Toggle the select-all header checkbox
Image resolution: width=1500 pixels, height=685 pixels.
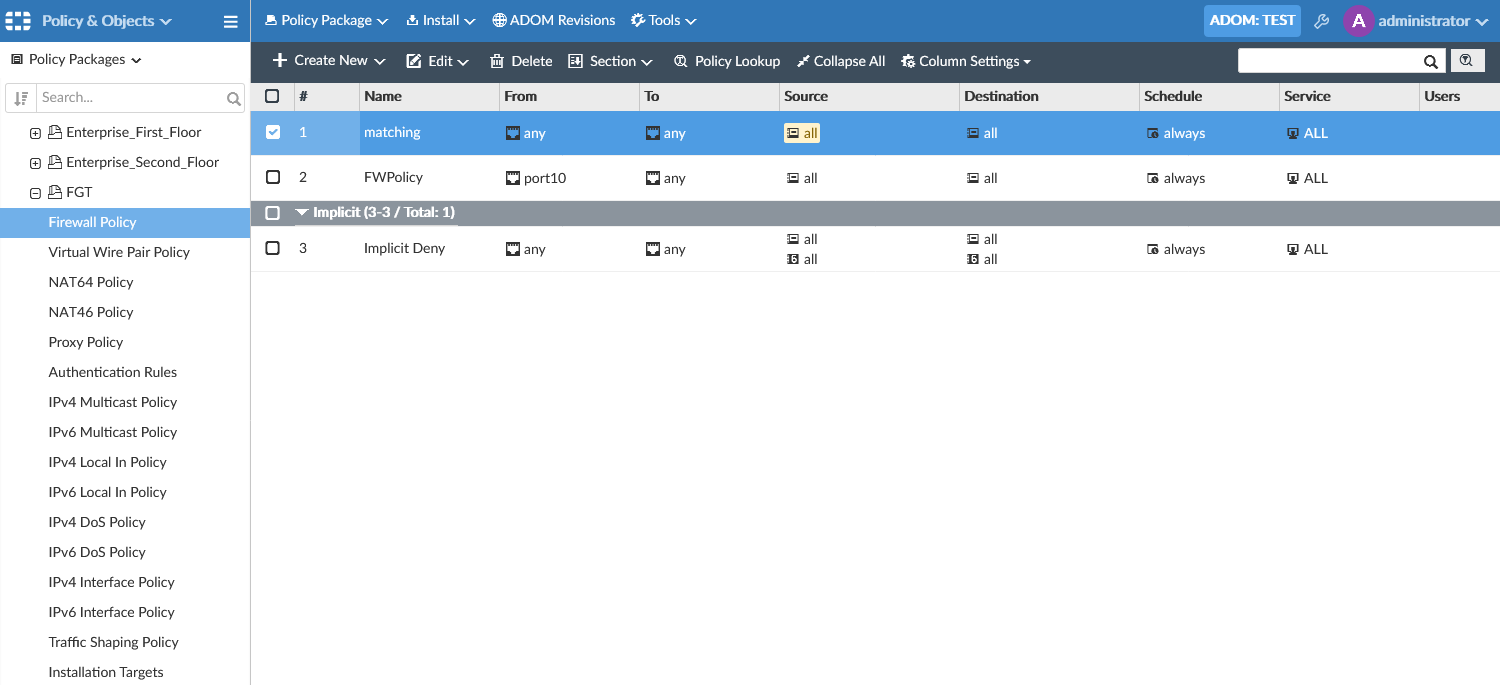(x=272, y=96)
